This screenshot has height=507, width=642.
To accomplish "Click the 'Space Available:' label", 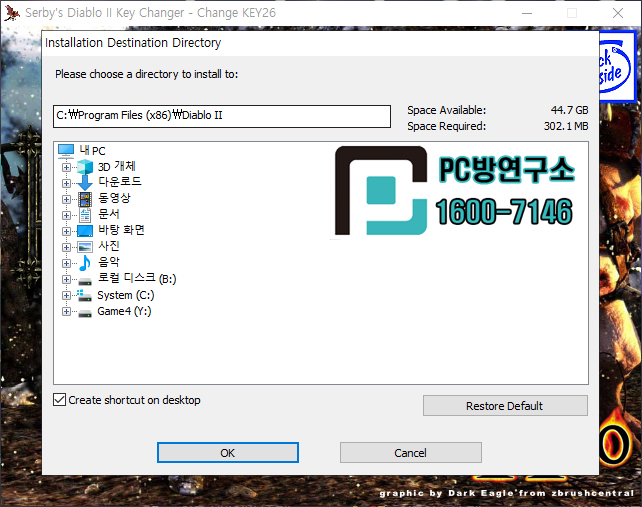I will click(x=446, y=110).
